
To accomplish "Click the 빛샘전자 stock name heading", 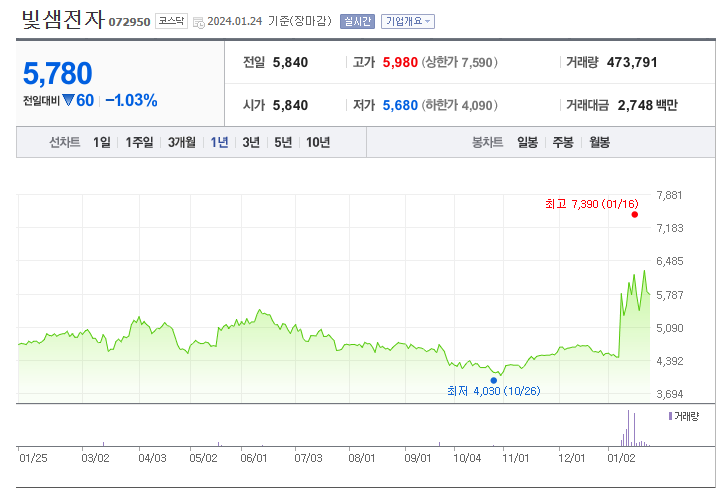I will [63, 20].
